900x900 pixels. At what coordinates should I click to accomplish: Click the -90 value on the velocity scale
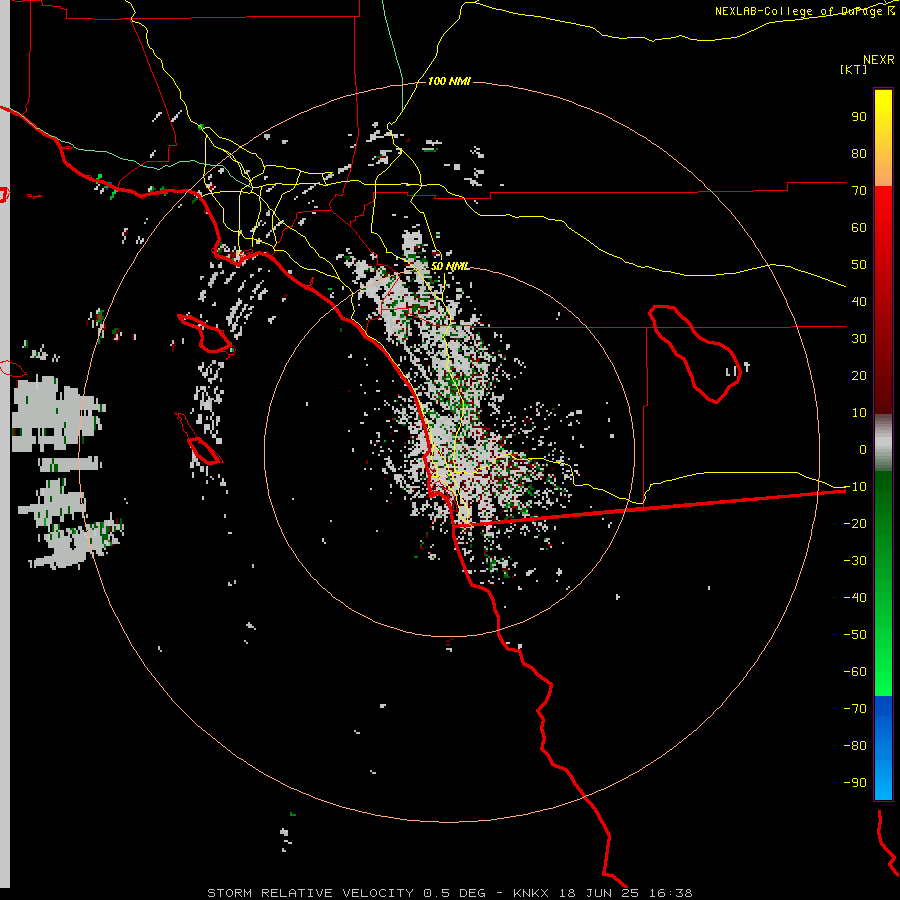855,783
